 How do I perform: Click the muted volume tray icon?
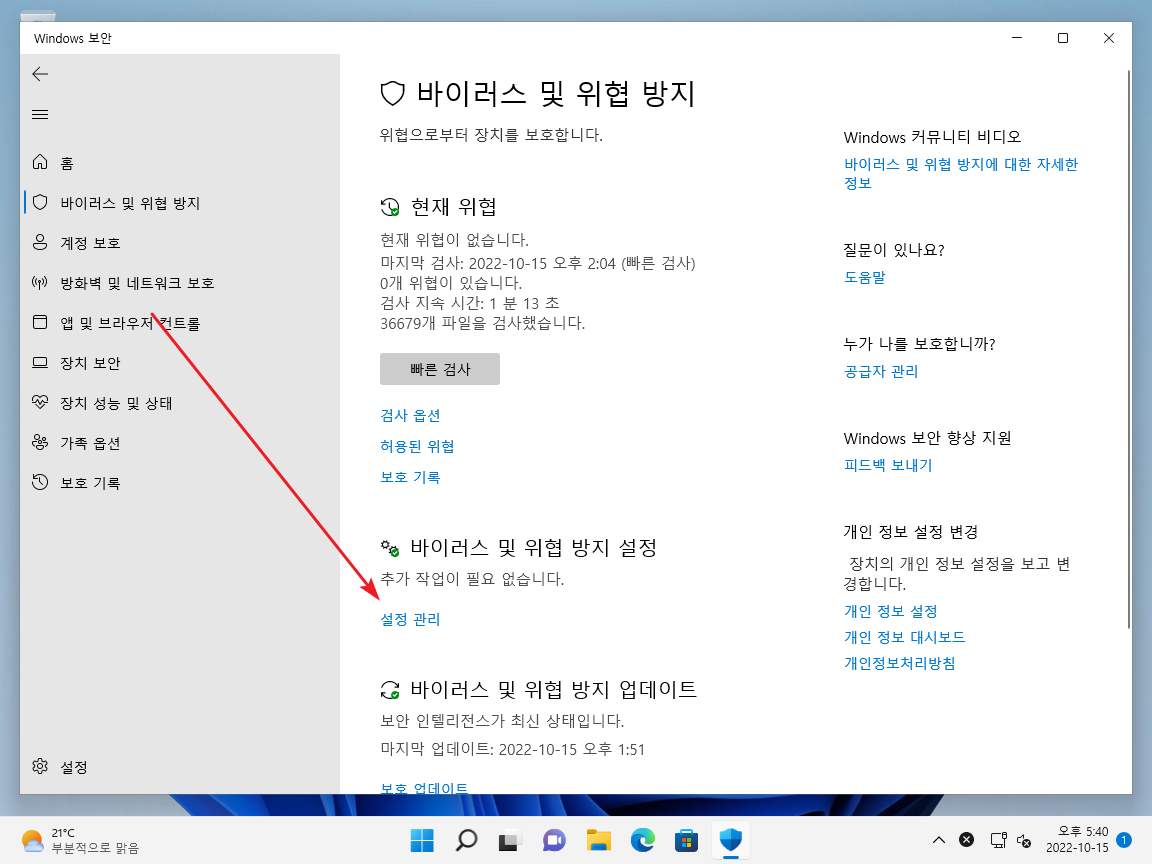tap(1024, 840)
